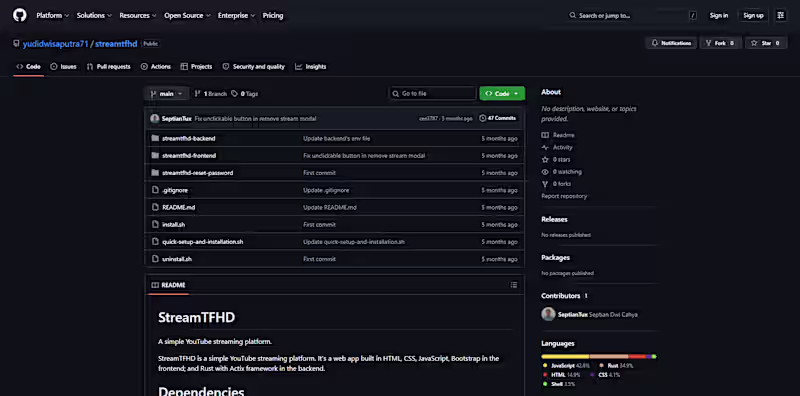
Task: View the 47 Commits history
Action: (497, 118)
